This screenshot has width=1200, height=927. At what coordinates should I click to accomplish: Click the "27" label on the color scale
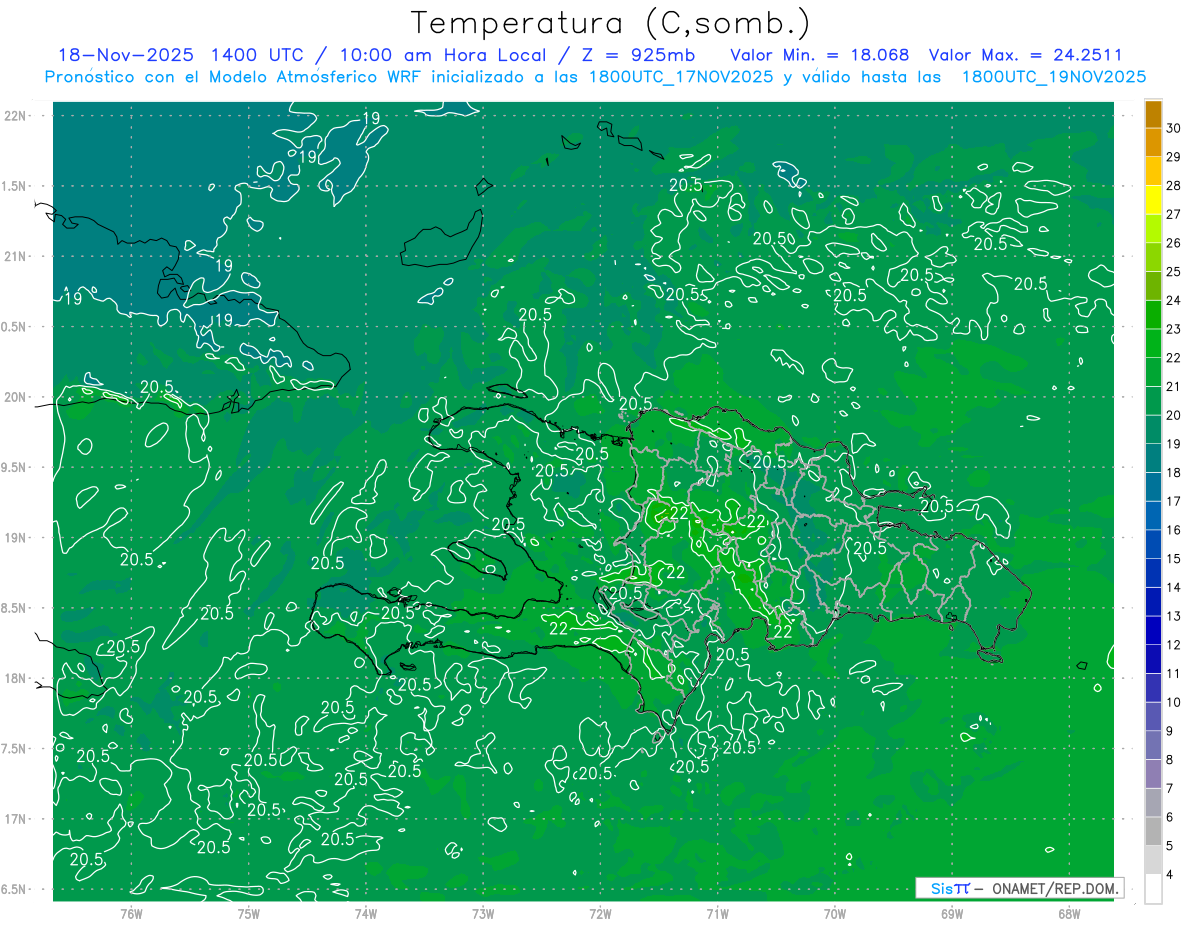point(1174,214)
